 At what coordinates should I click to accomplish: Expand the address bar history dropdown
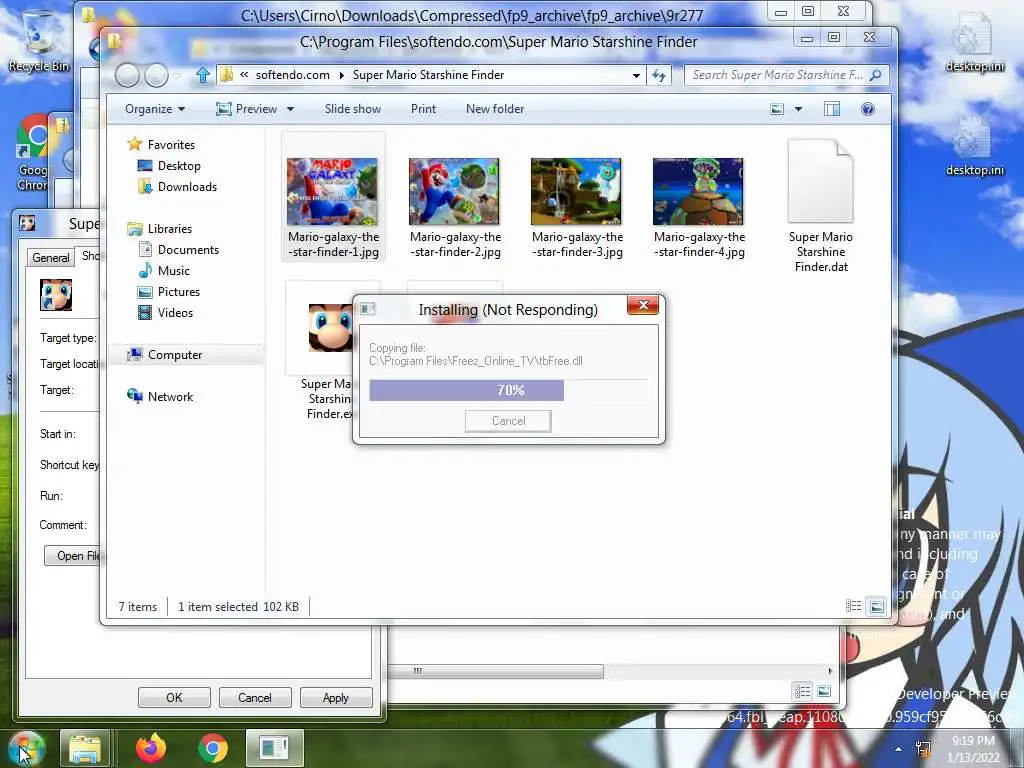pyautogui.click(x=636, y=76)
